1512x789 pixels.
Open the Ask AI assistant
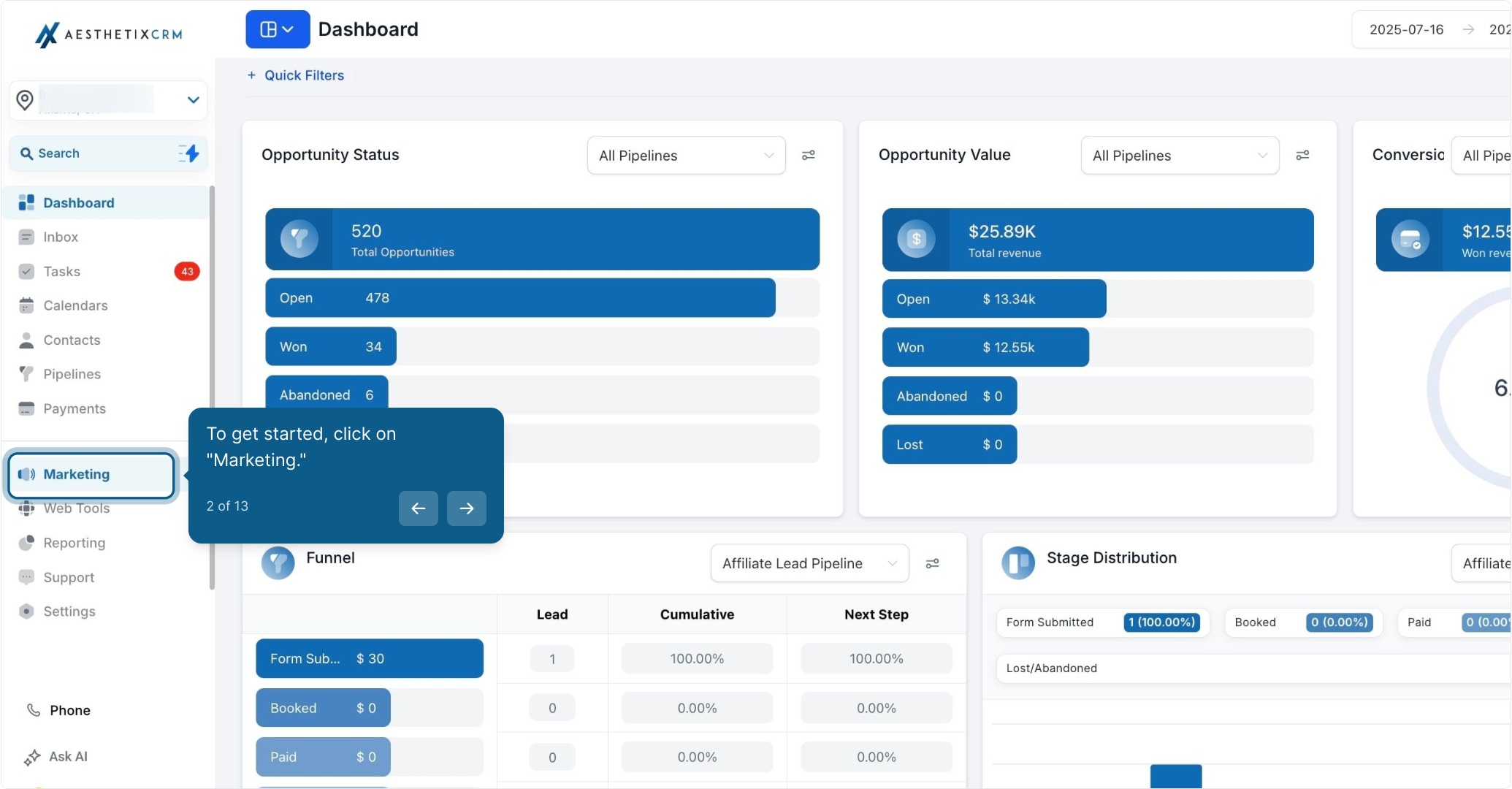[56, 757]
